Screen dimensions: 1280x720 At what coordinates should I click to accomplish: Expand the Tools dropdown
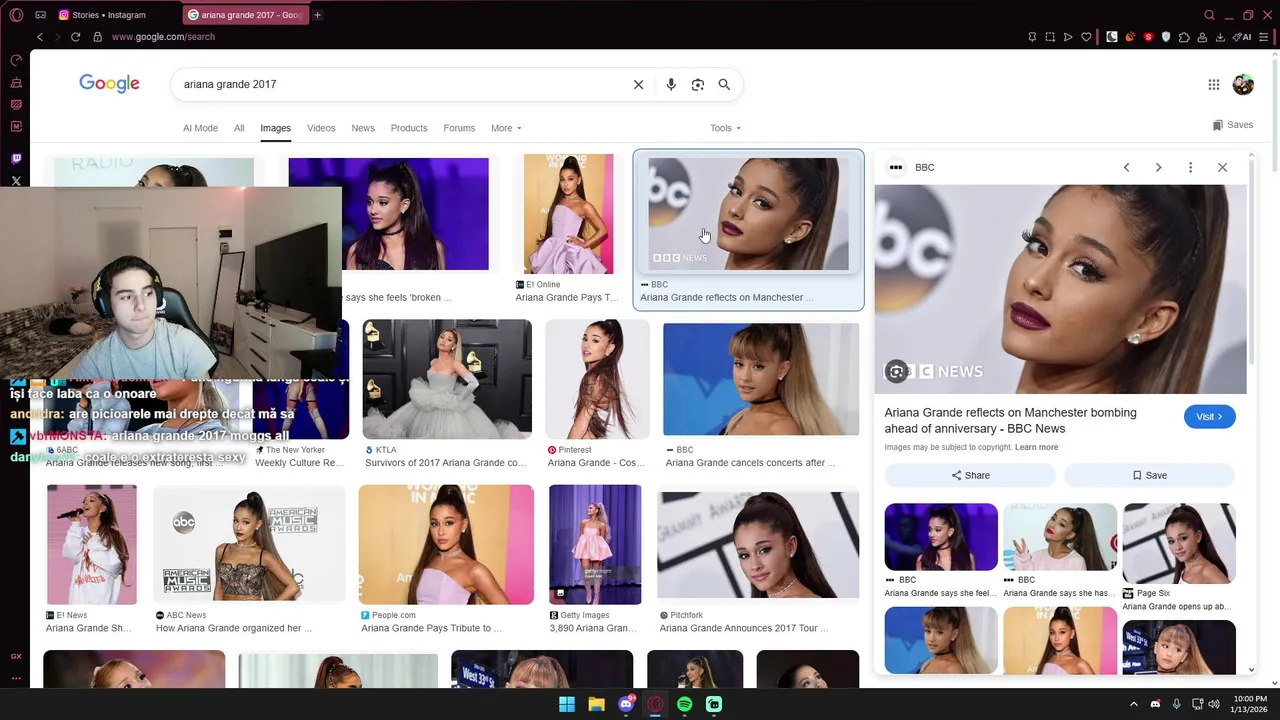coord(725,128)
